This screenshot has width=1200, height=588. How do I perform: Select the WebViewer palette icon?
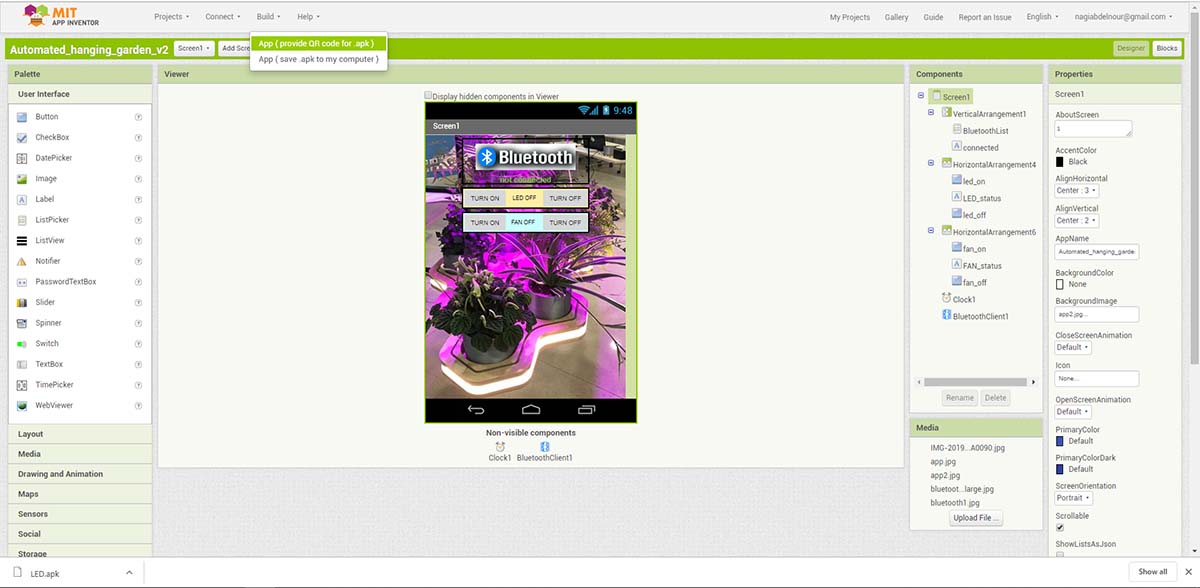click(23, 405)
